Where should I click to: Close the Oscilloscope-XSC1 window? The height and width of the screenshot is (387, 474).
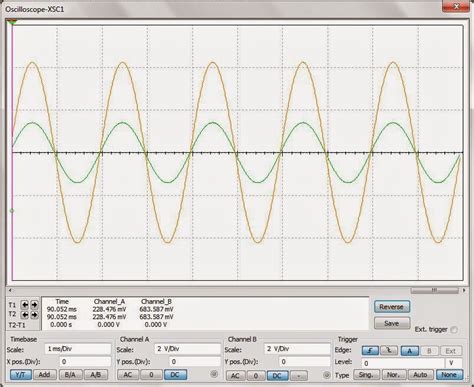pos(457,6)
